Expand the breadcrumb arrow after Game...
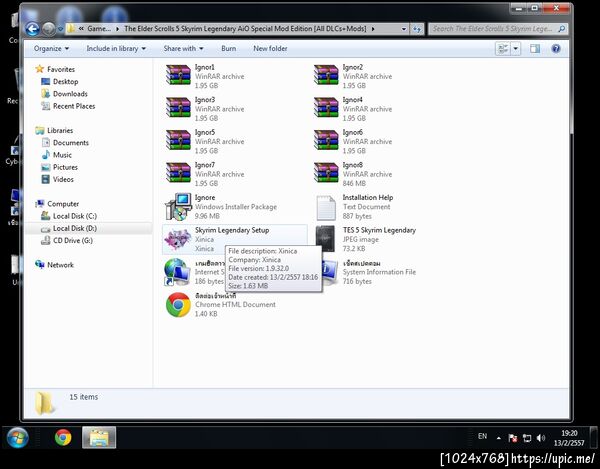The height and width of the screenshot is (469, 600). click(x=117, y=29)
